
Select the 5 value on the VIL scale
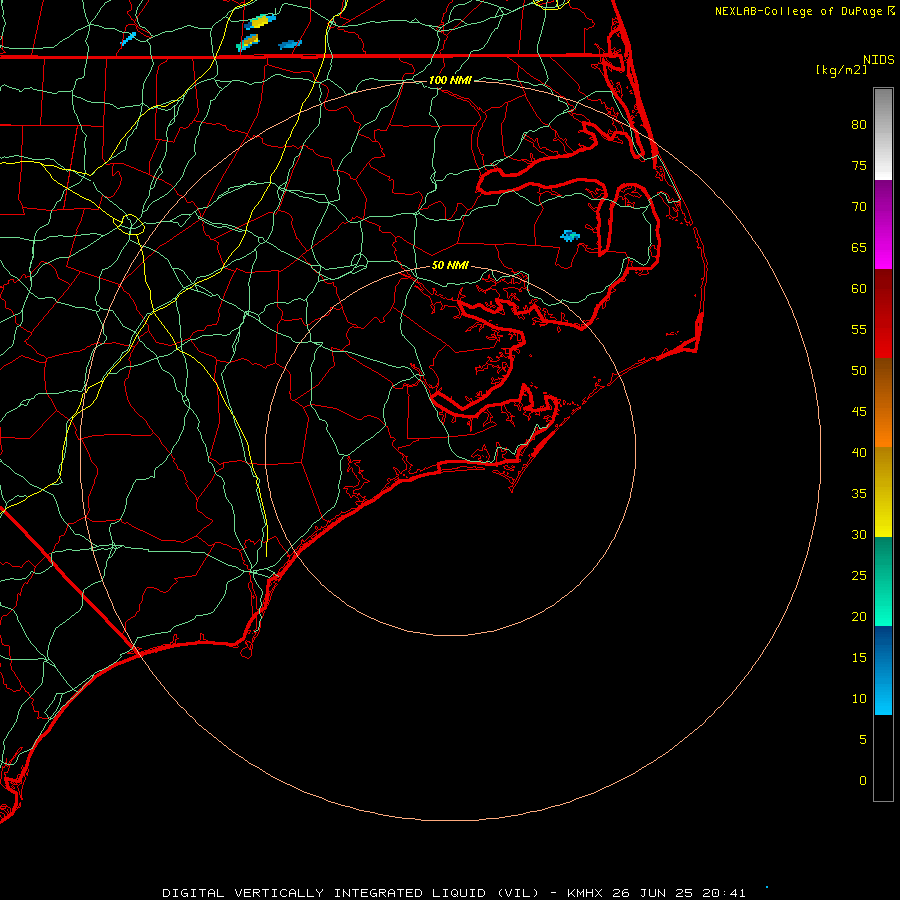pos(863,740)
